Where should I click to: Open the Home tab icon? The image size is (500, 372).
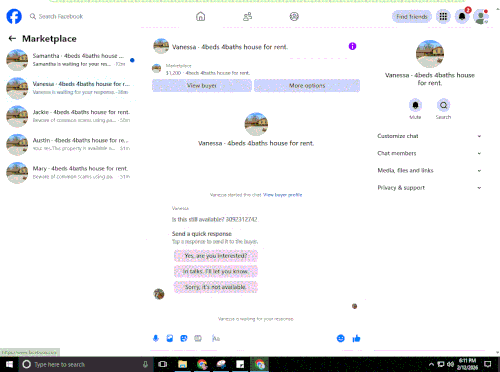(200, 16)
